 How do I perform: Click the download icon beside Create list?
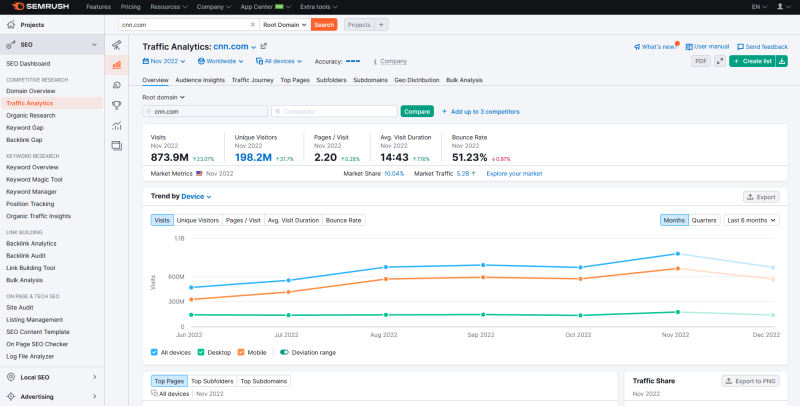pos(782,61)
